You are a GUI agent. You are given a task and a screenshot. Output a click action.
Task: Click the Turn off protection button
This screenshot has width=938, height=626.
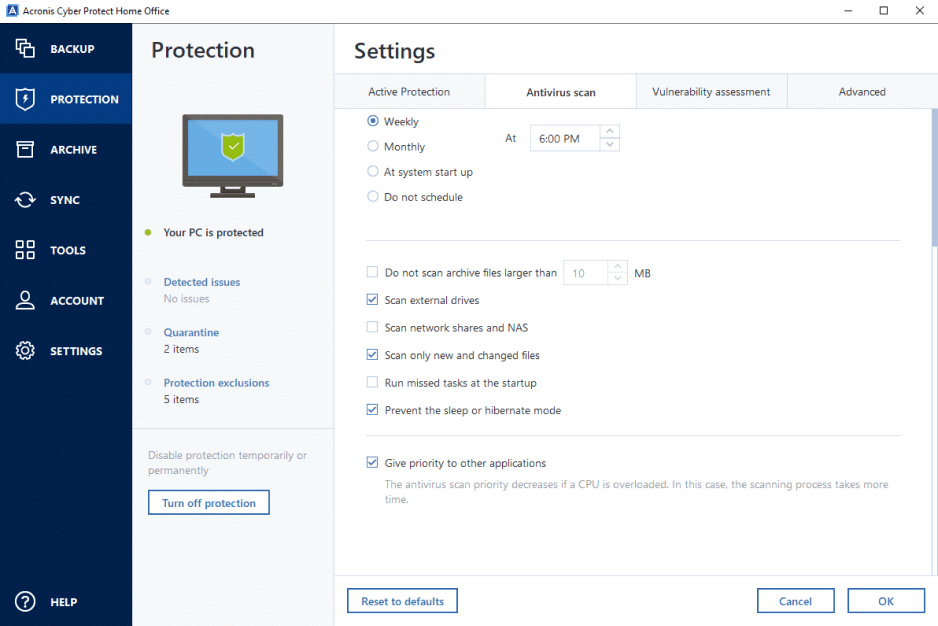(x=209, y=503)
